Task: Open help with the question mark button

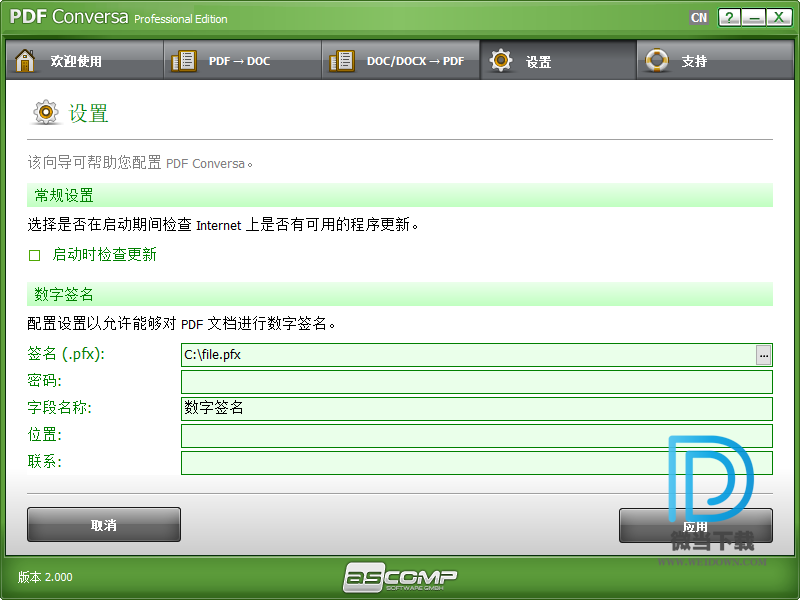Action: (730, 18)
